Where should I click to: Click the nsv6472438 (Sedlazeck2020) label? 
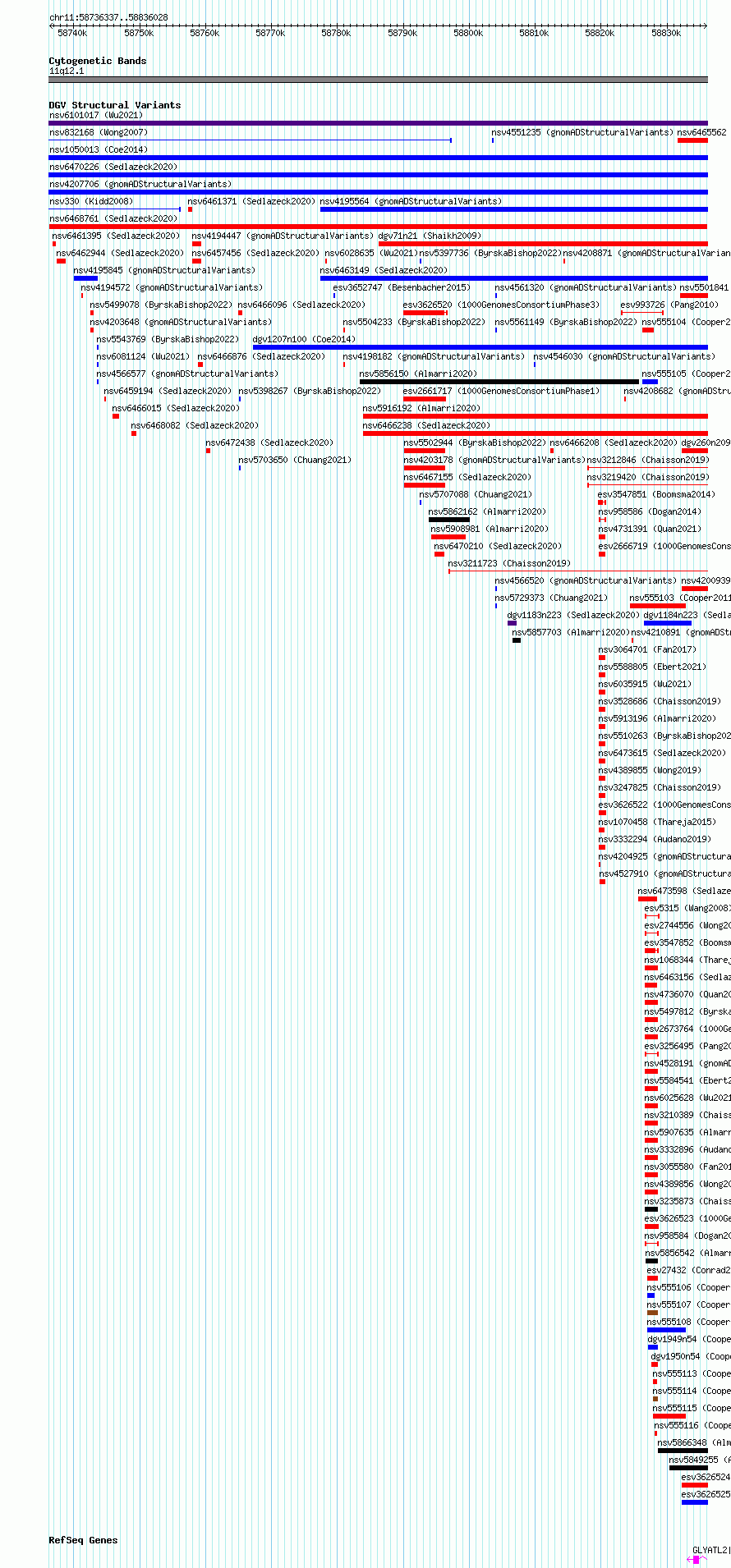pyautogui.click(x=269, y=442)
